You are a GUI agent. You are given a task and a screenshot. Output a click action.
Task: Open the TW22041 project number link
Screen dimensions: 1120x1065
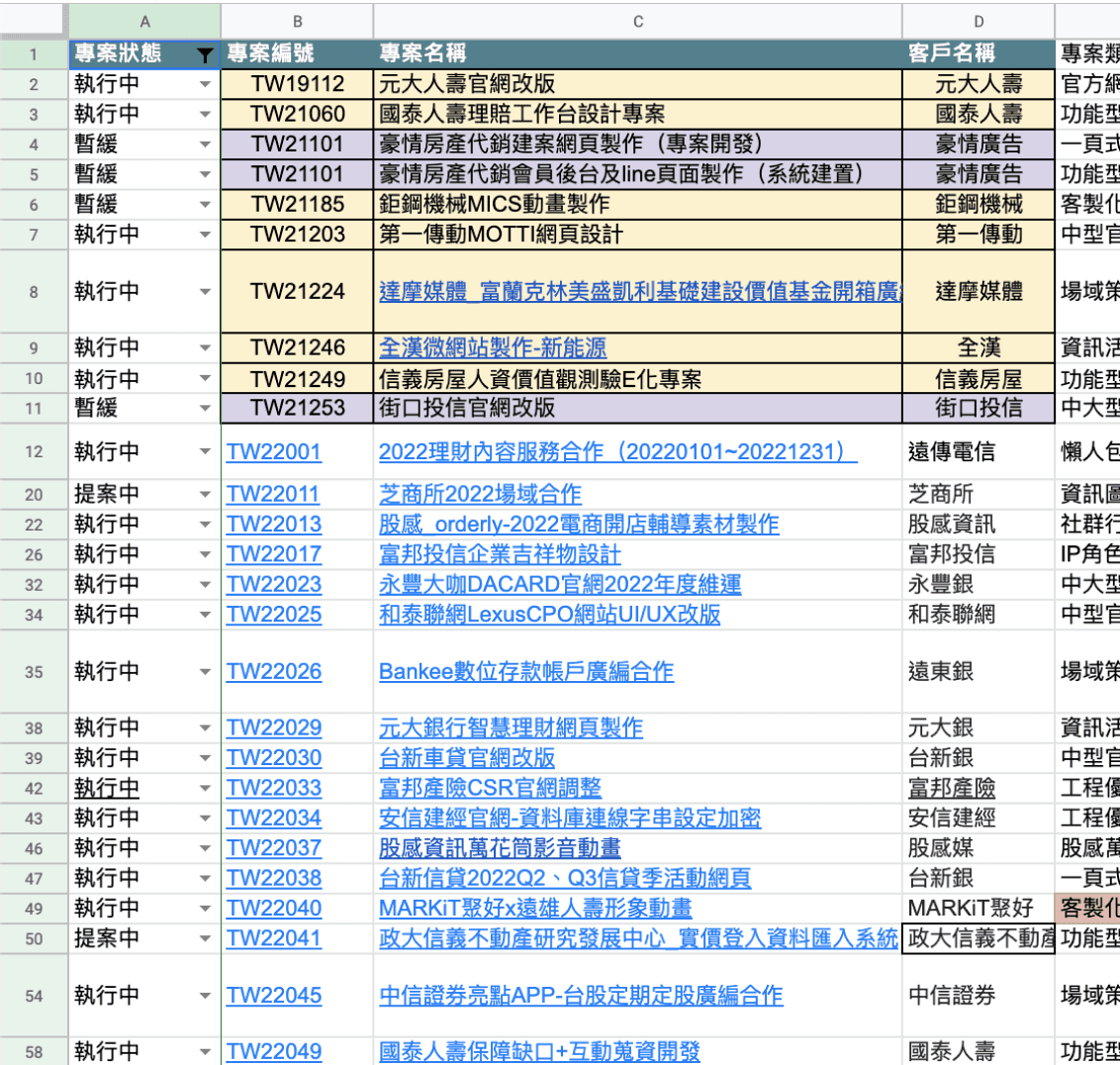click(274, 938)
